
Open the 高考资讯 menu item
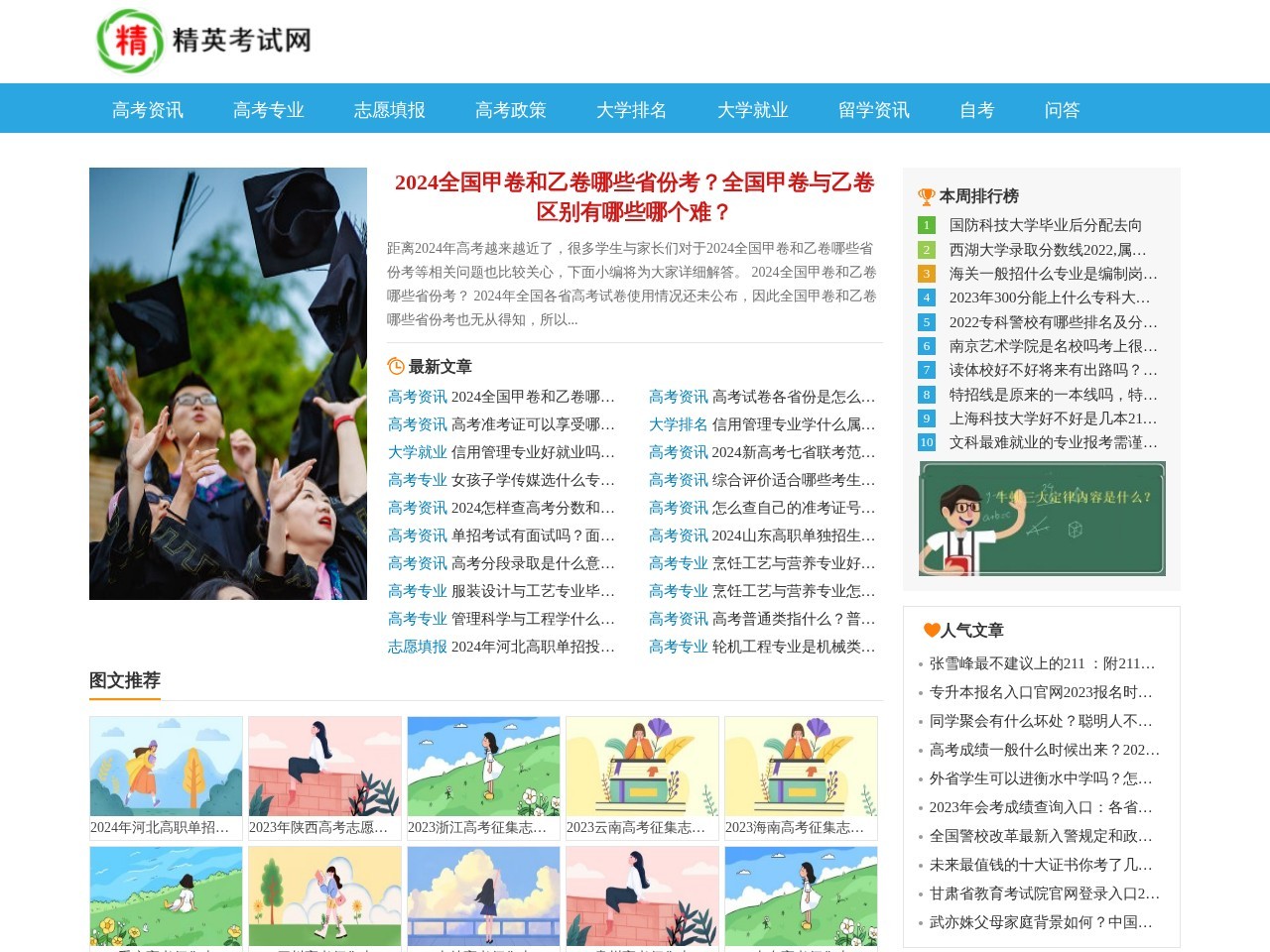pos(148,110)
